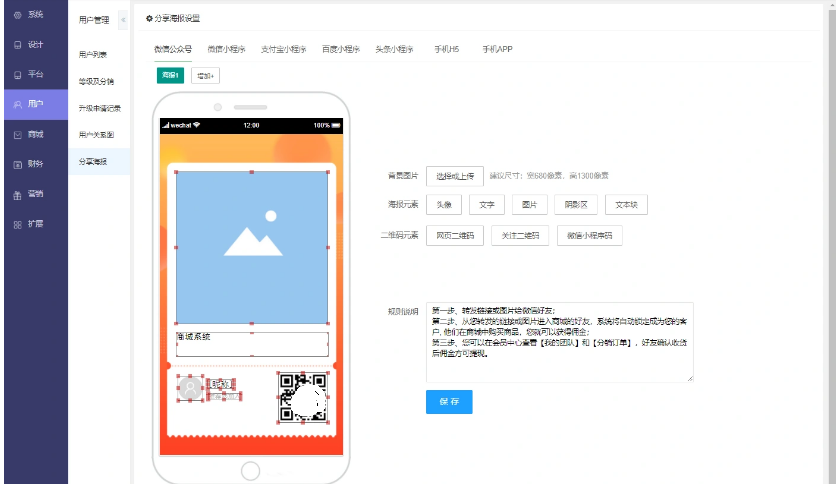This screenshot has height=484, width=836.
Task: Click the blue 保存 button
Action: [x=449, y=402]
